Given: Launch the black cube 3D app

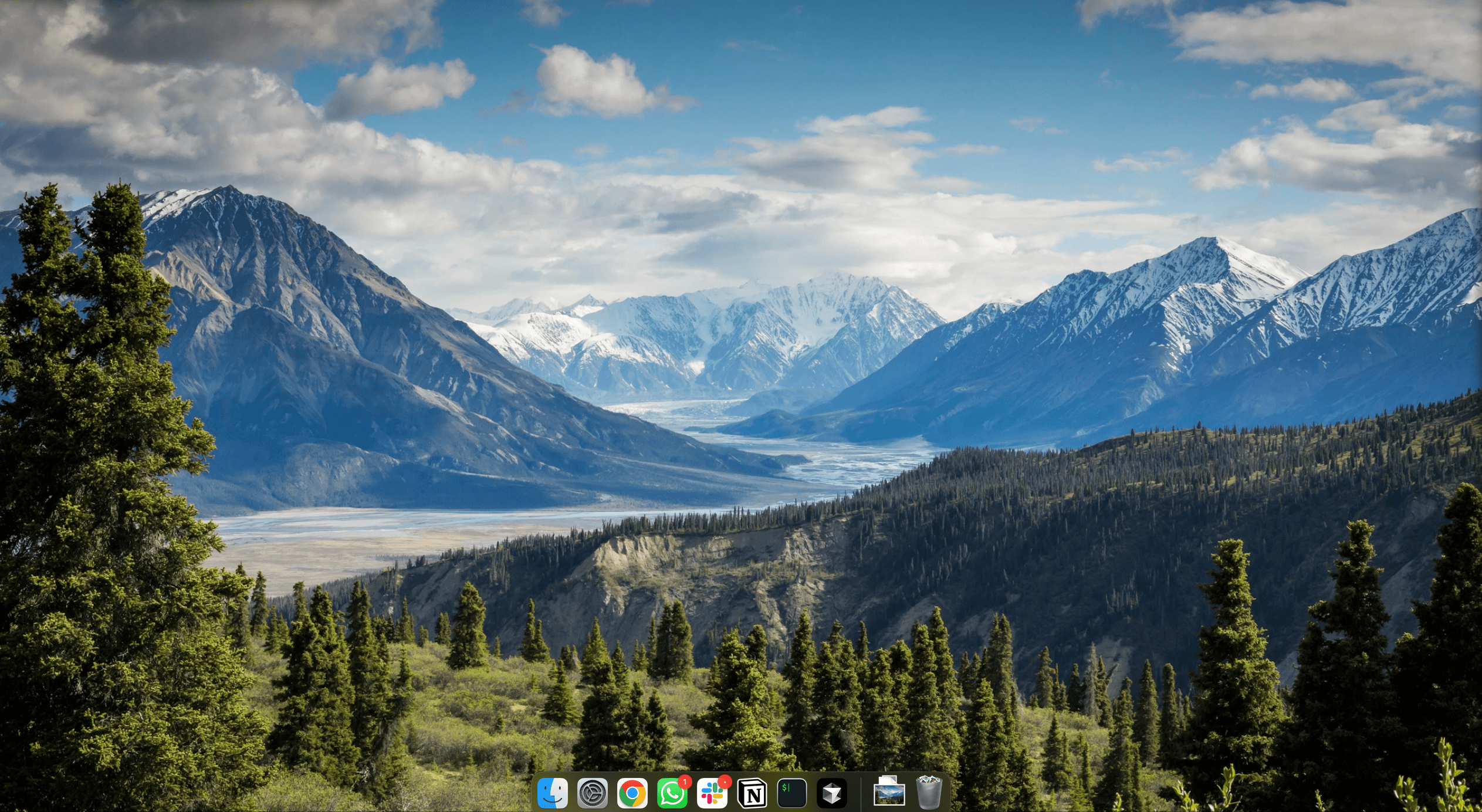Looking at the screenshot, I should point(833,793).
